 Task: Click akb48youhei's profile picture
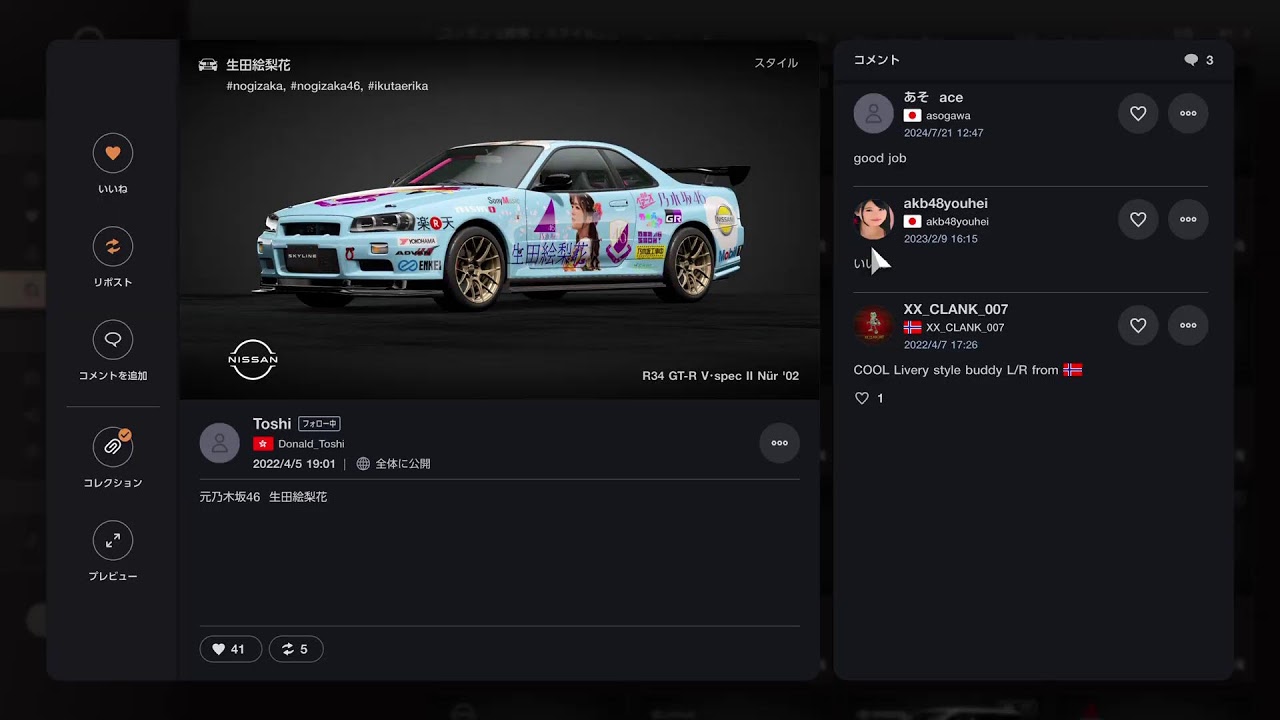coord(873,219)
